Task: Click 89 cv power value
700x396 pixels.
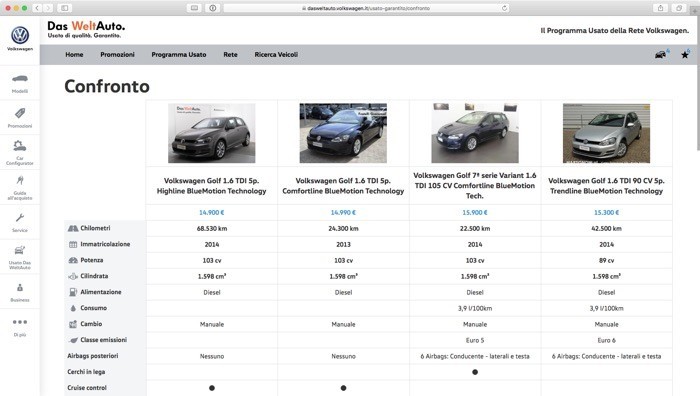Action: tap(606, 260)
